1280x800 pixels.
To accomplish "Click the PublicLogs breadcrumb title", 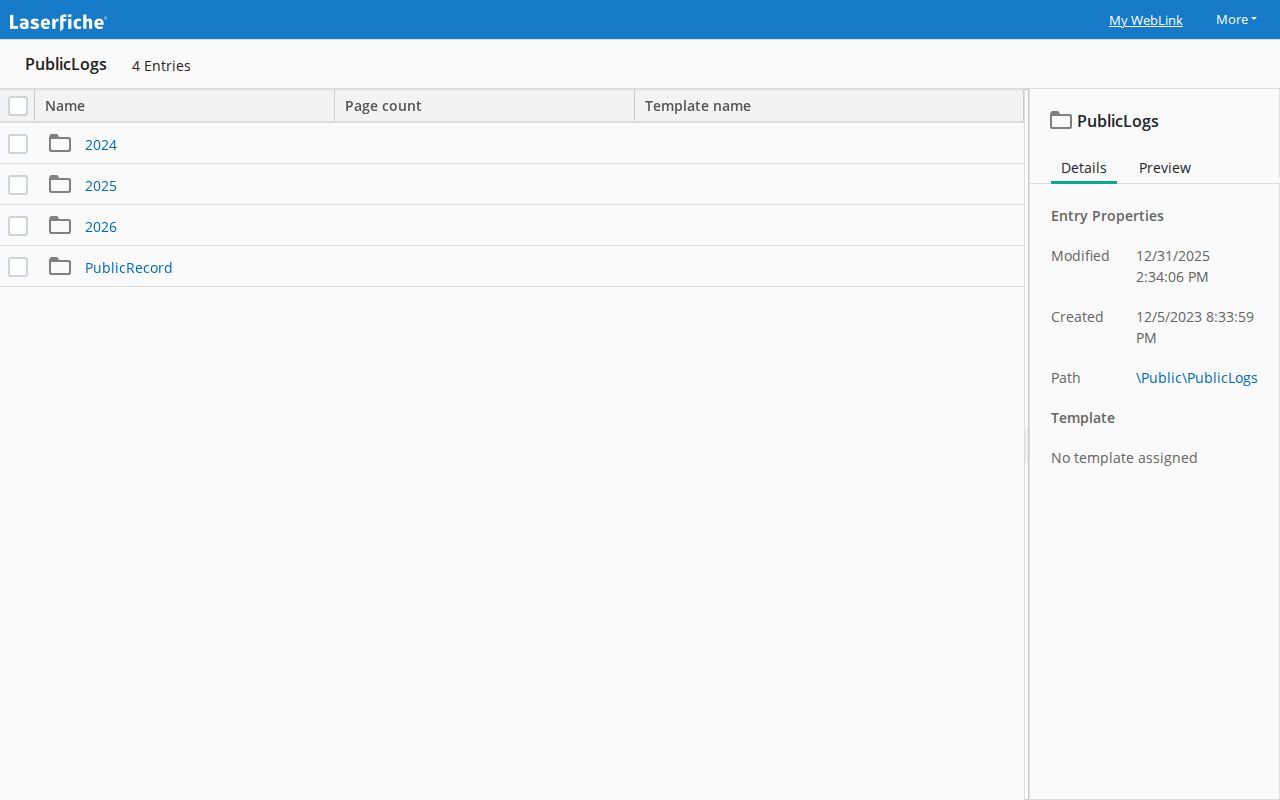I will [66, 64].
